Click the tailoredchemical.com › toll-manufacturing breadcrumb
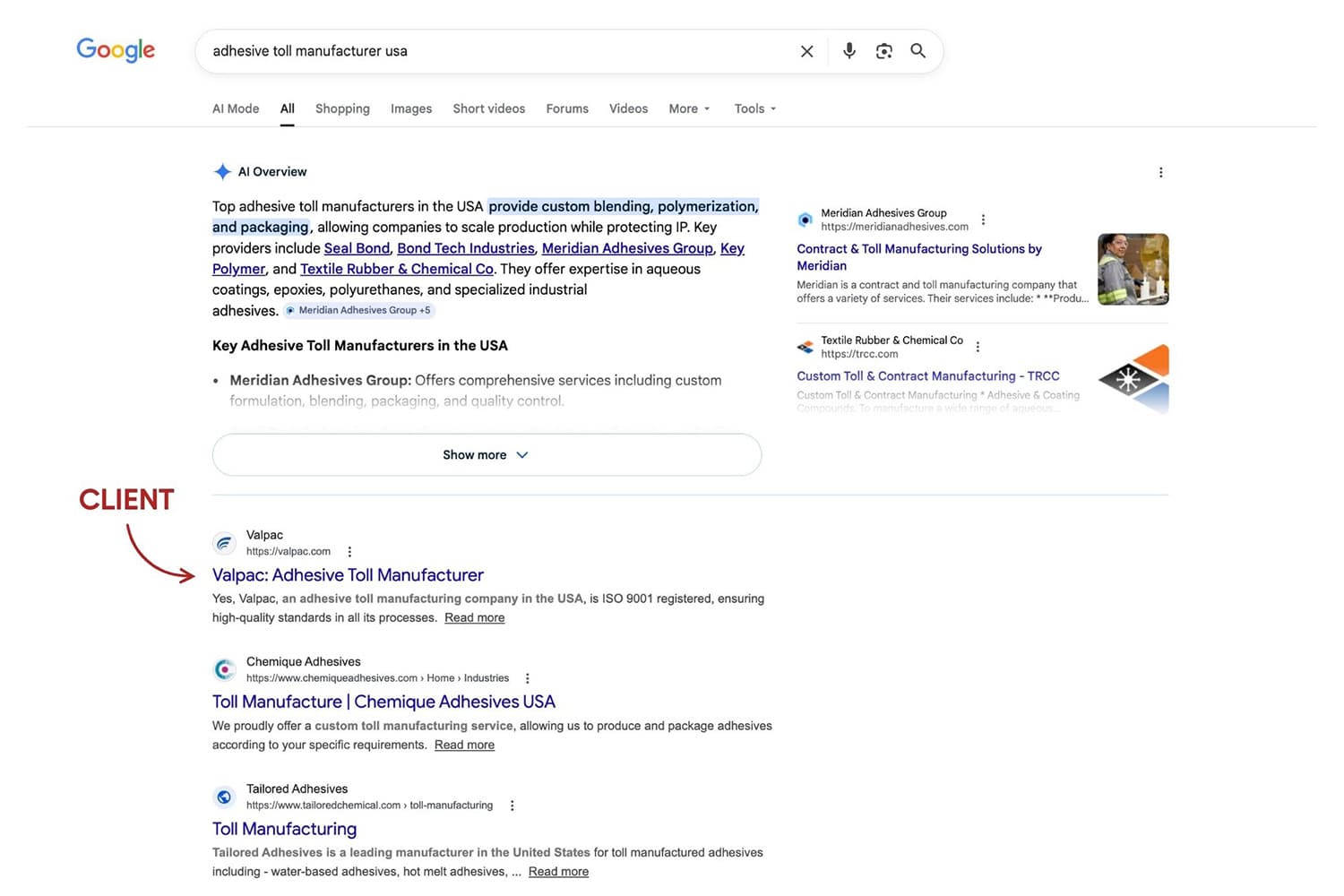The image size is (1344, 896). pos(369,806)
